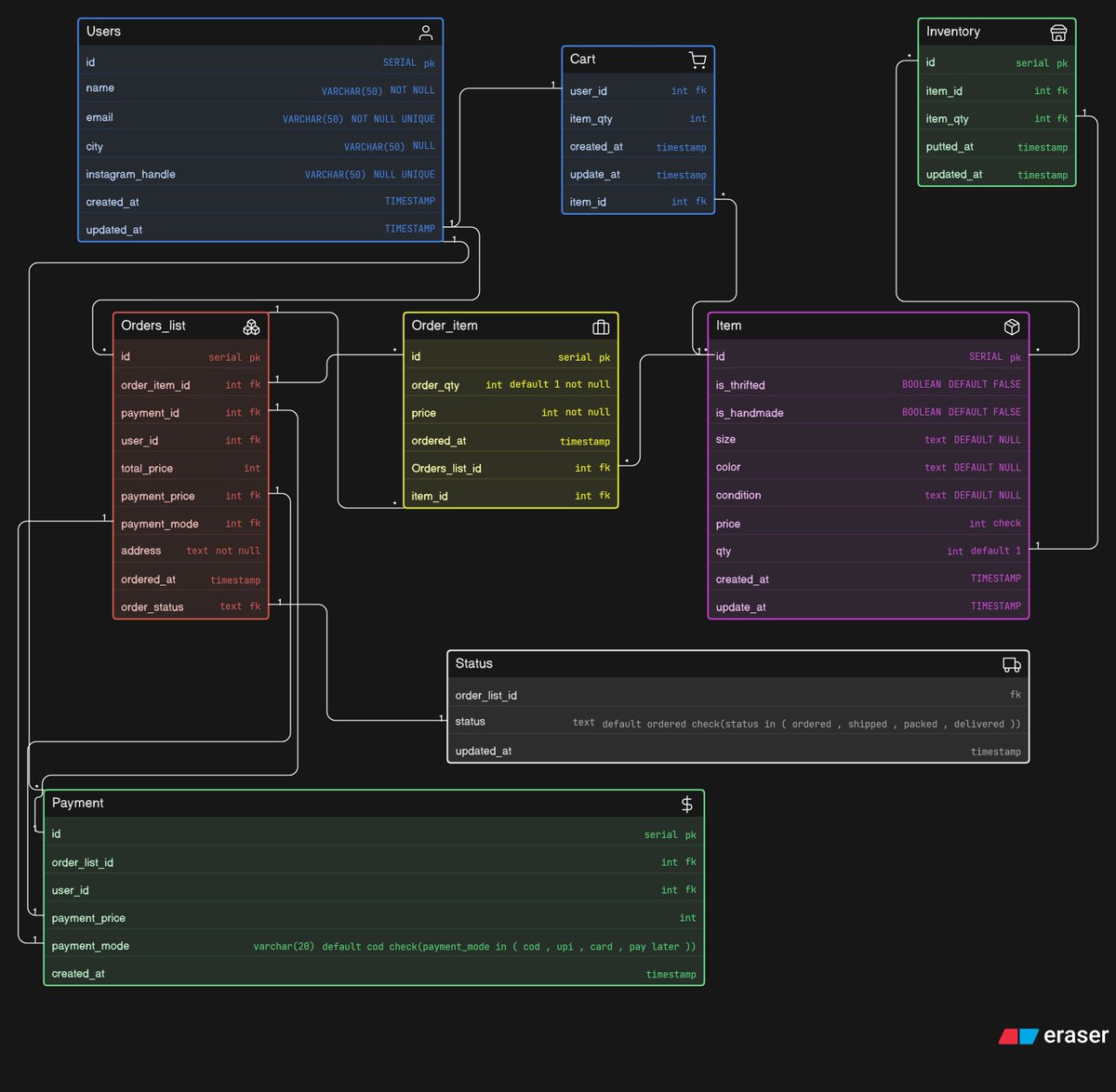
Task: Click updated_at row in Users table
Action: coord(260,229)
